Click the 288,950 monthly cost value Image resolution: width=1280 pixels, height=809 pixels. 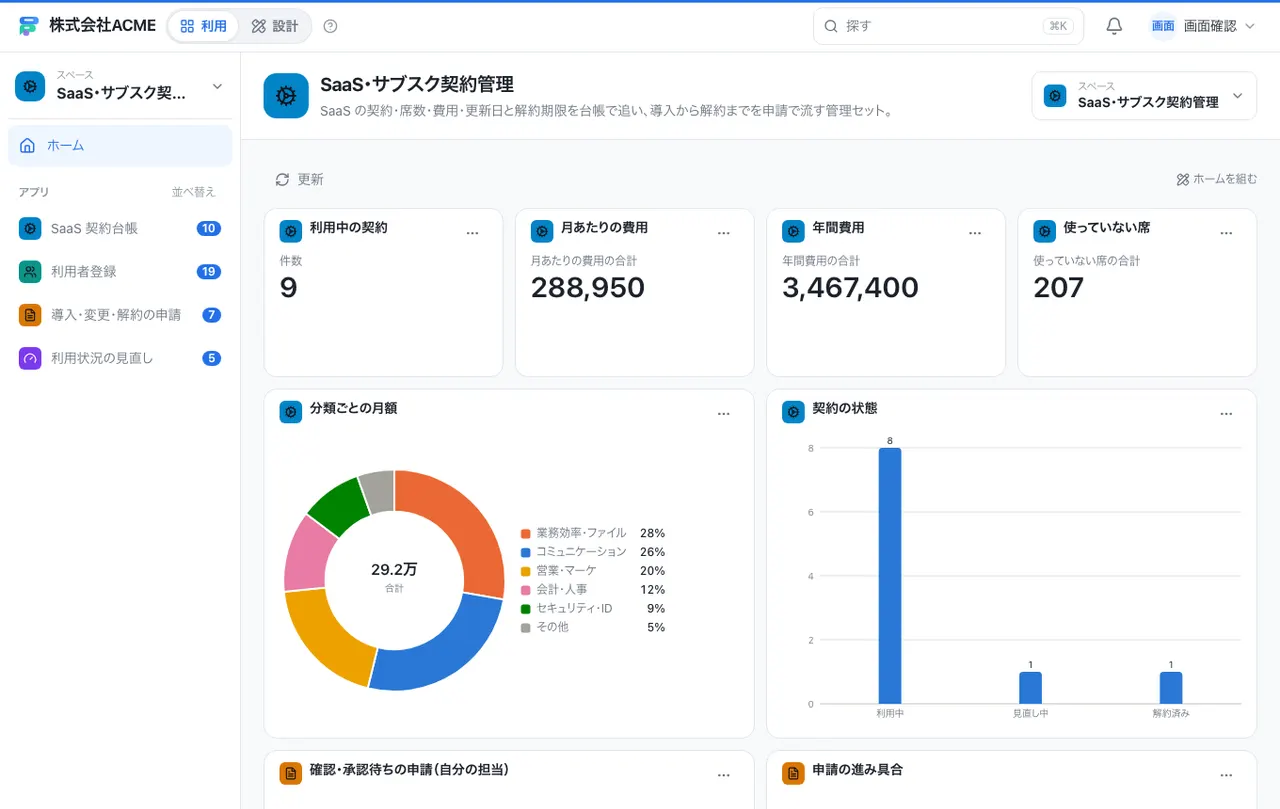(588, 288)
